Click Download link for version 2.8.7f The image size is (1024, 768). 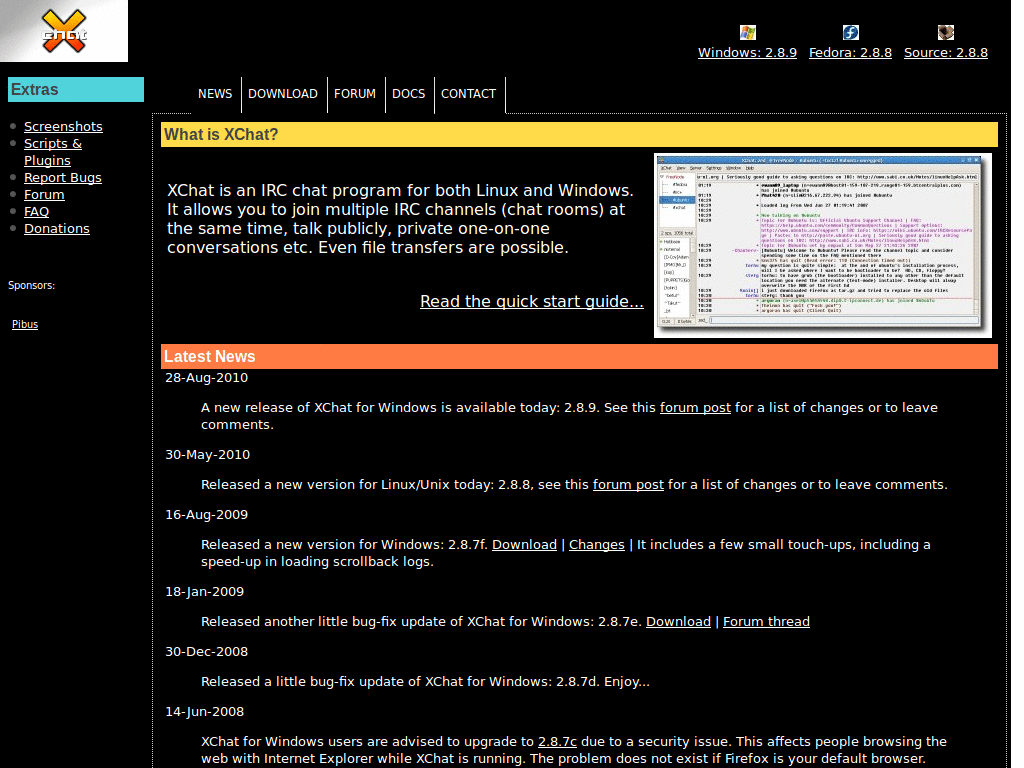tap(524, 545)
